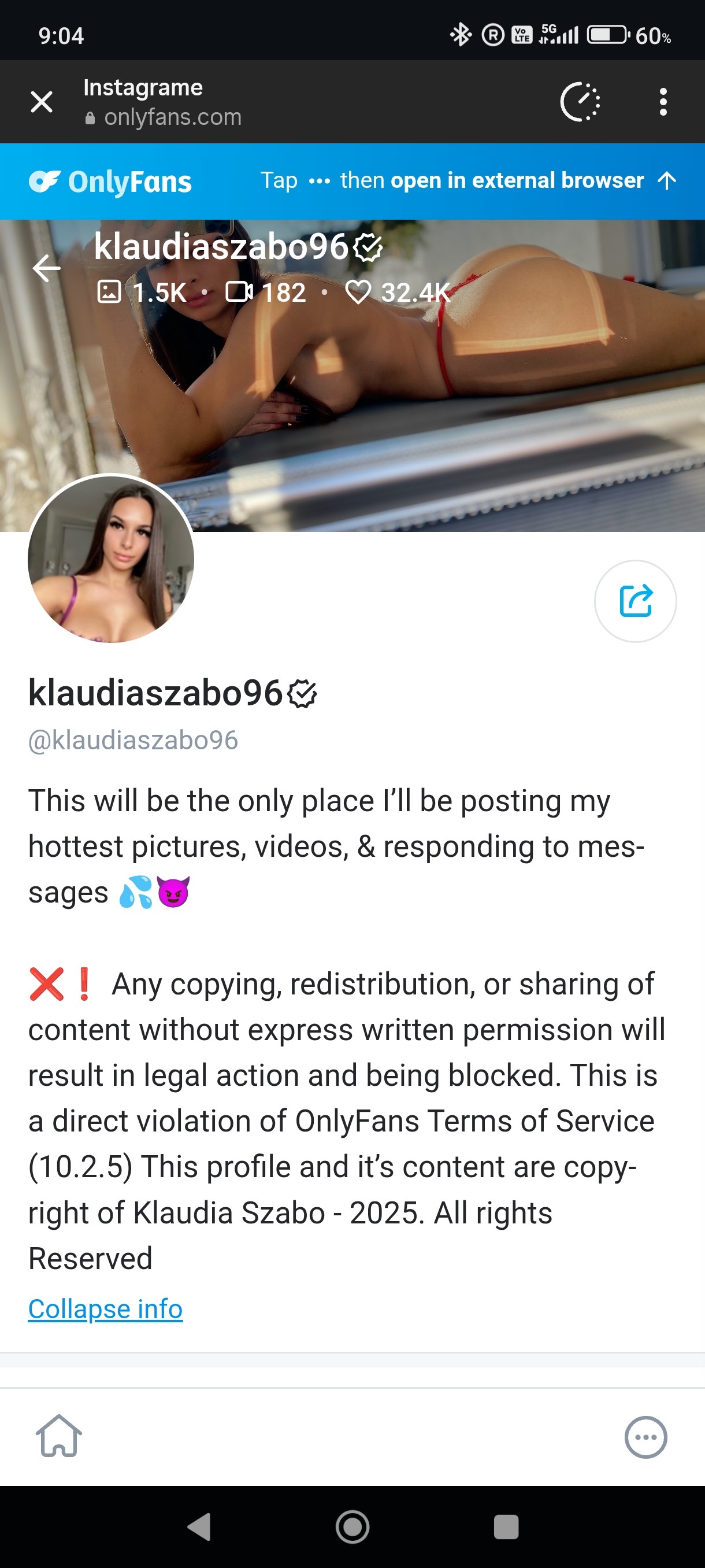Viewport: 705px width, 1568px height.
Task: Tap the video count icon 182
Action: click(265, 292)
